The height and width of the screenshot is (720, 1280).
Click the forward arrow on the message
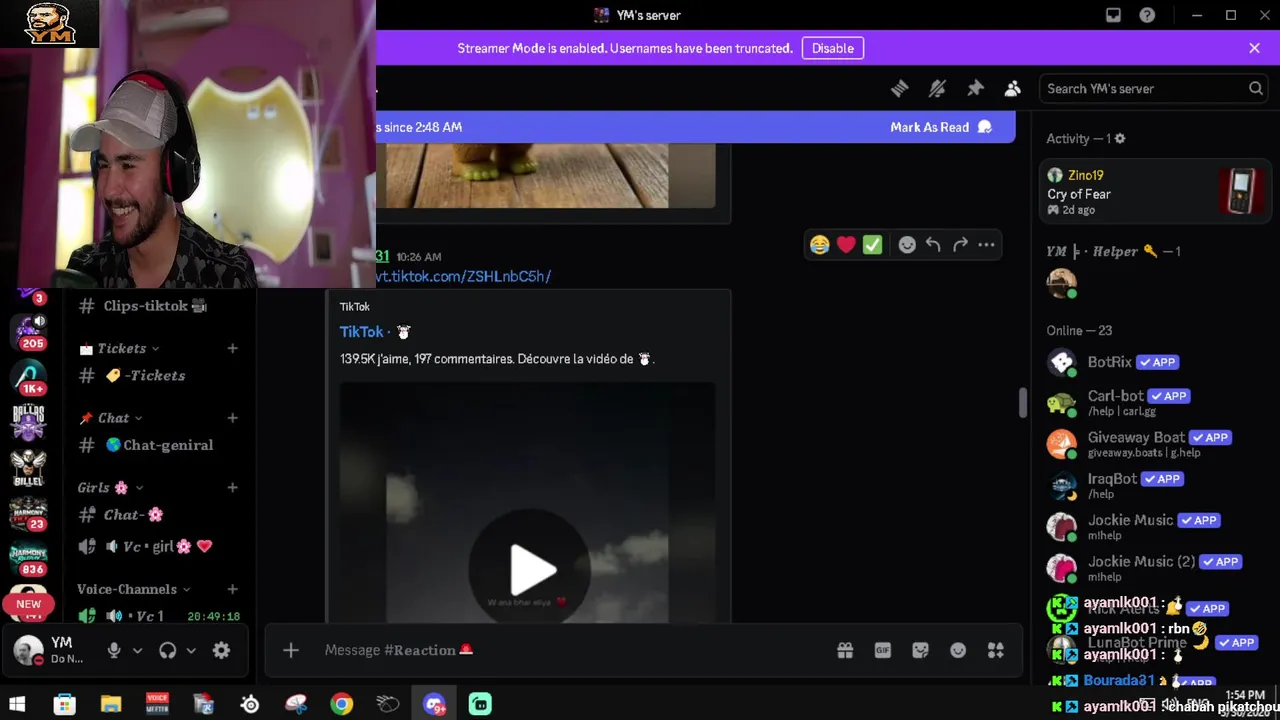pos(960,245)
